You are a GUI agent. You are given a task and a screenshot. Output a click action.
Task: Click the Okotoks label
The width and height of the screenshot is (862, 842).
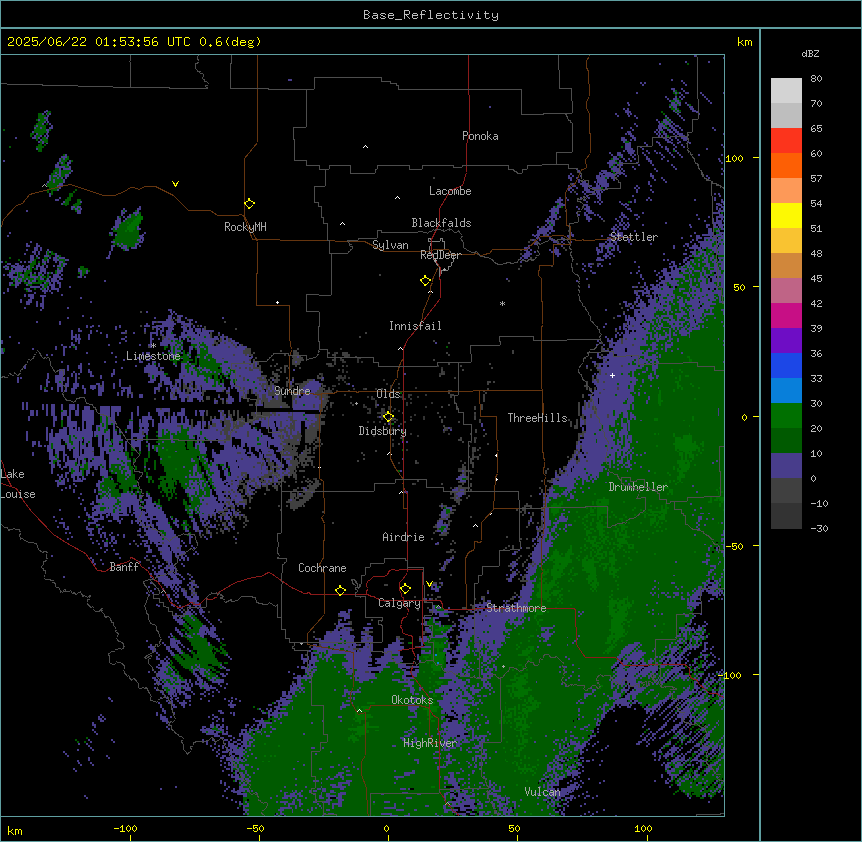coord(412,700)
